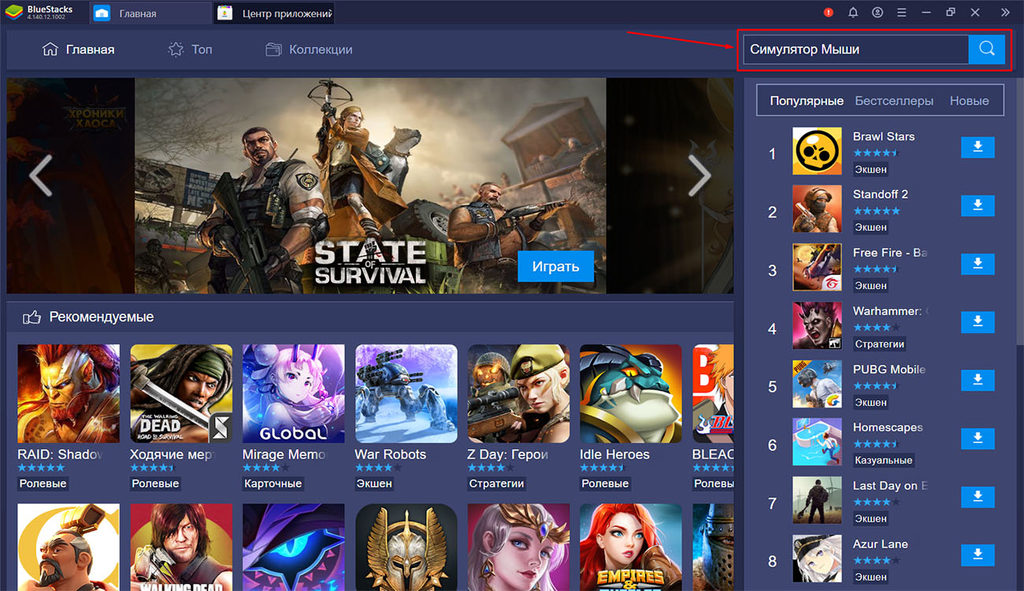Click the Рекомендуемые thumbs-up heading
This screenshot has width=1024, height=591.
click(x=88, y=317)
